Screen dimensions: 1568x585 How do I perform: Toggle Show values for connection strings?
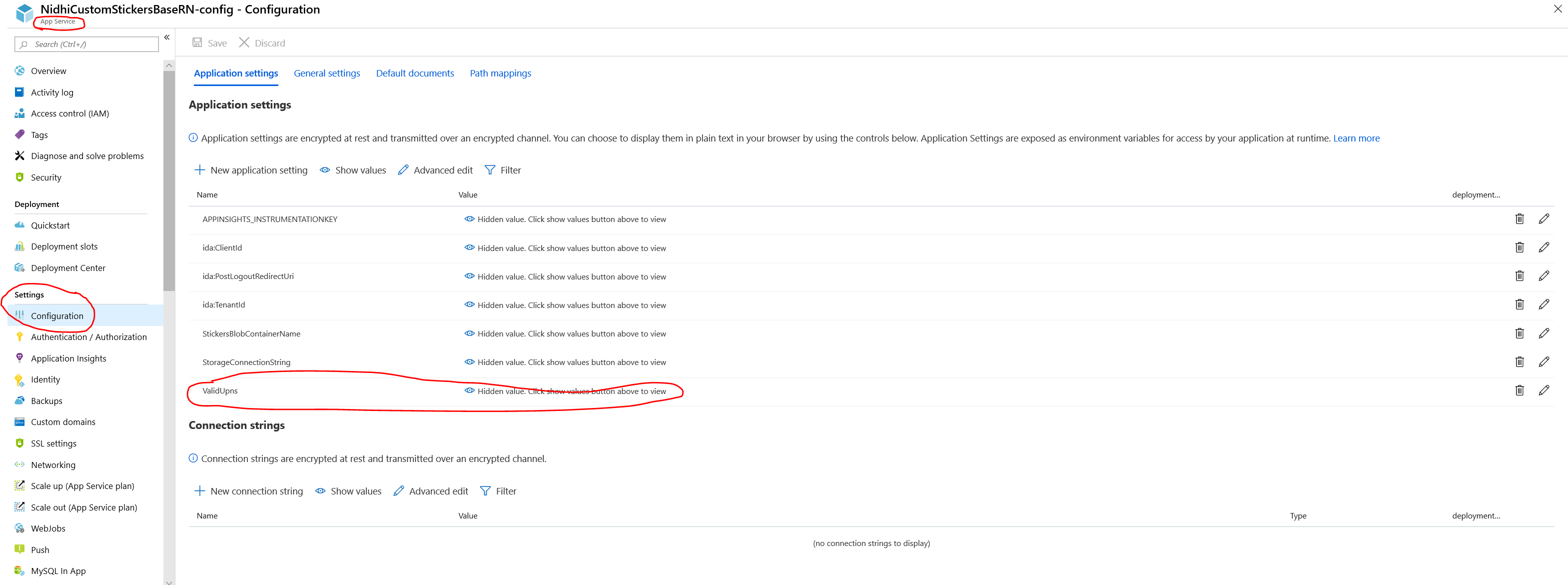pos(348,491)
